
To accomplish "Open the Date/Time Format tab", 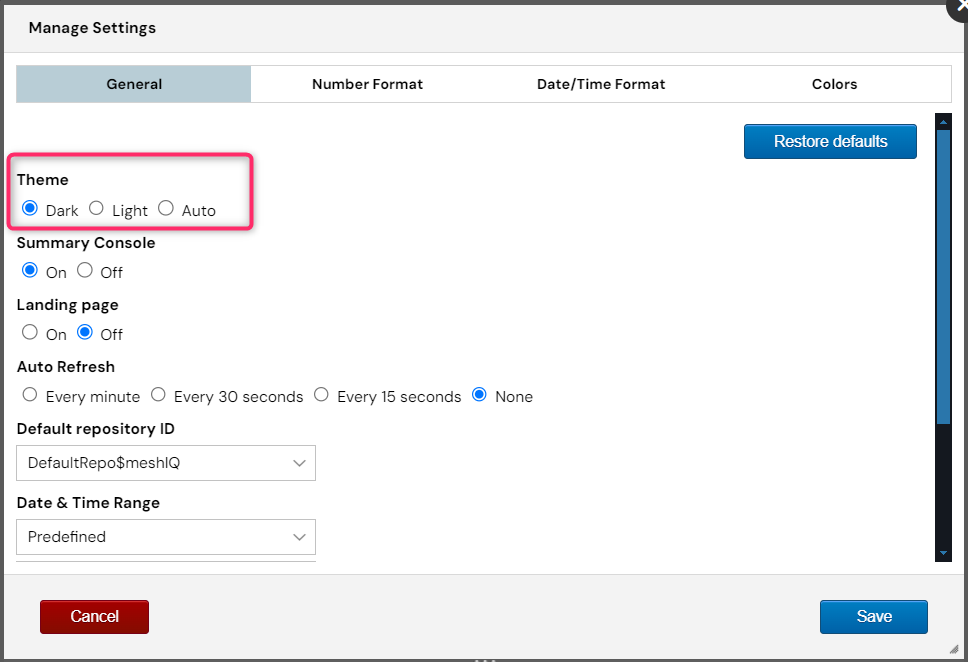I will click(x=601, y=84).
